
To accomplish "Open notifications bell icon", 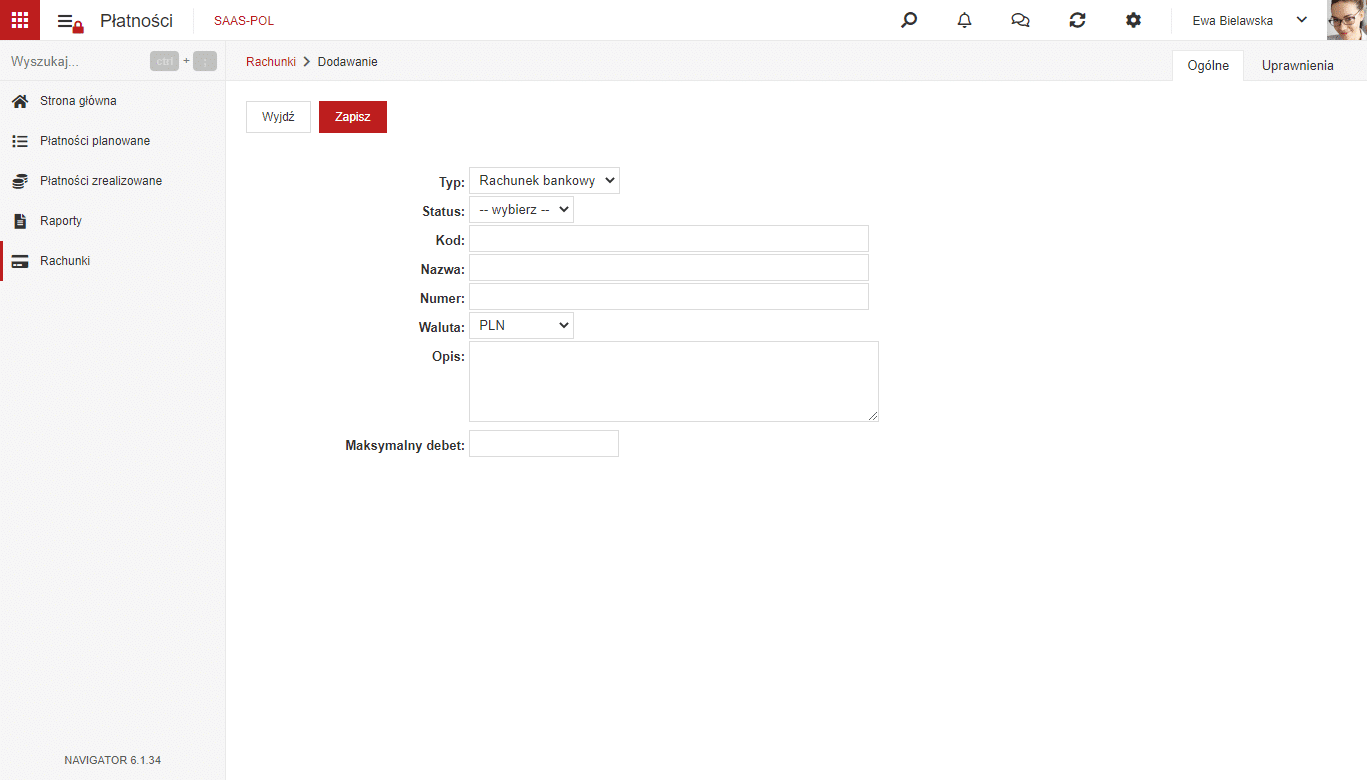I will point(965,20).
